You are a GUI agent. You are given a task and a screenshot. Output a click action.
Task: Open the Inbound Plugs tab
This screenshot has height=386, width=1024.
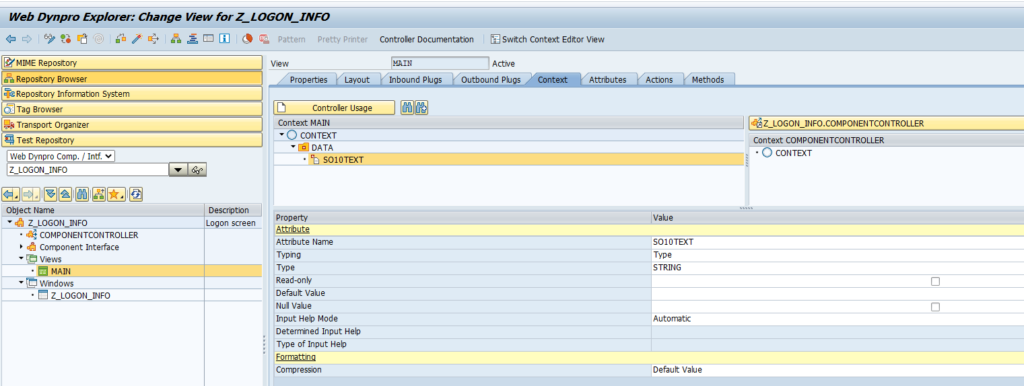click(x=415, y=80)
